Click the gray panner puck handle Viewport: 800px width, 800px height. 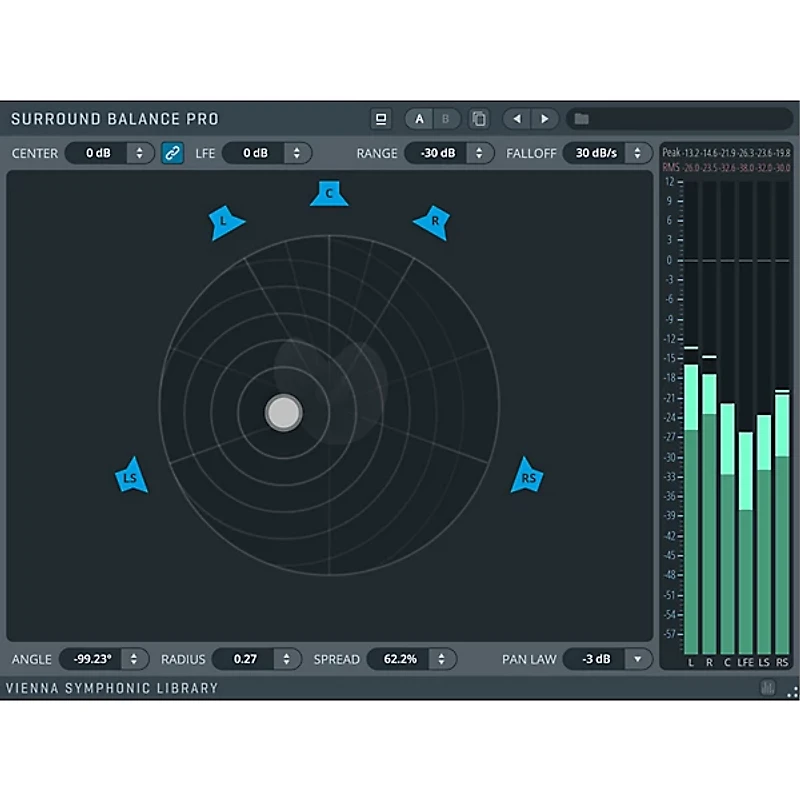(284, 413)
